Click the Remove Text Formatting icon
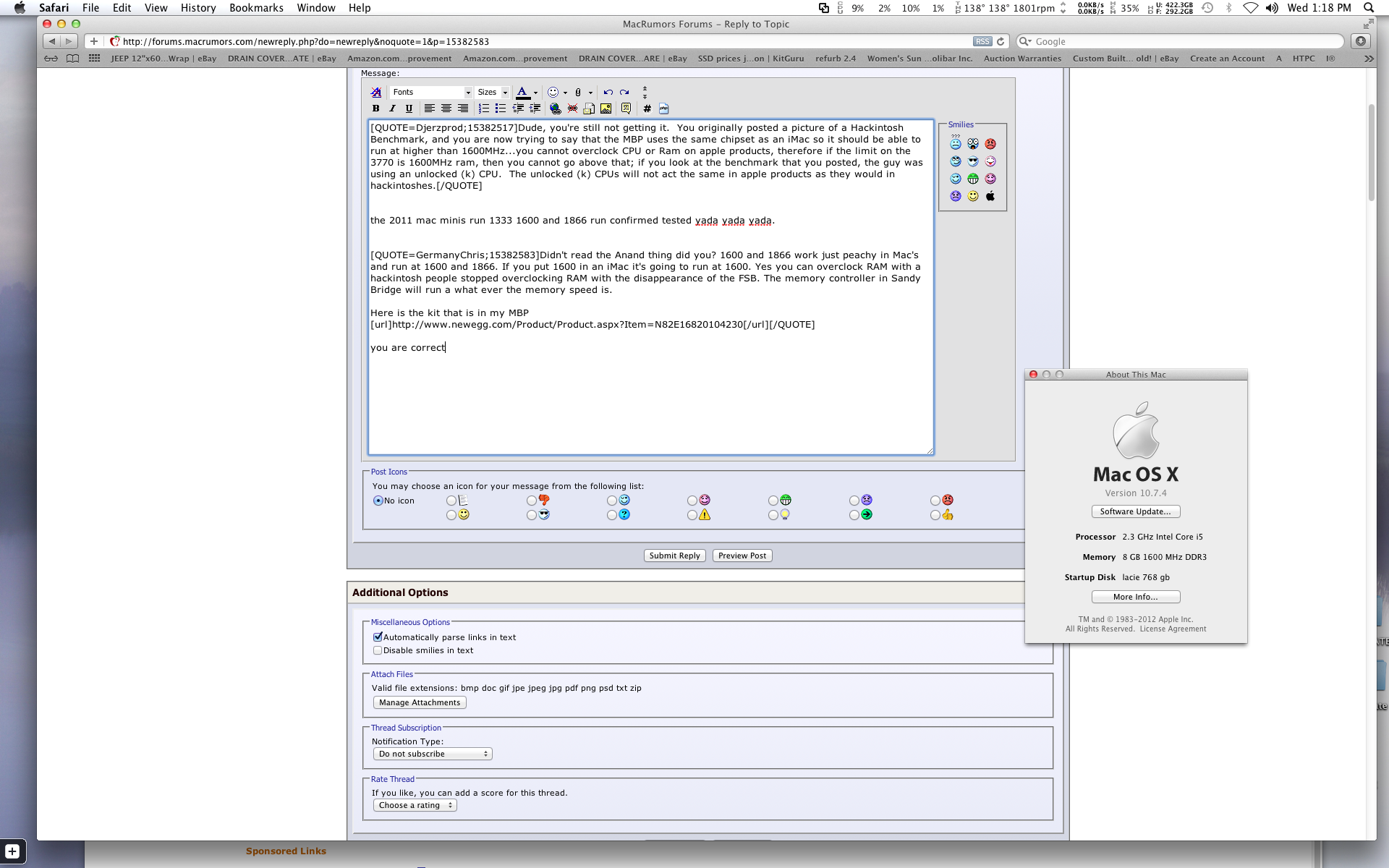Viewport: 1389px width, 868px height. click(x=375, y=93)
